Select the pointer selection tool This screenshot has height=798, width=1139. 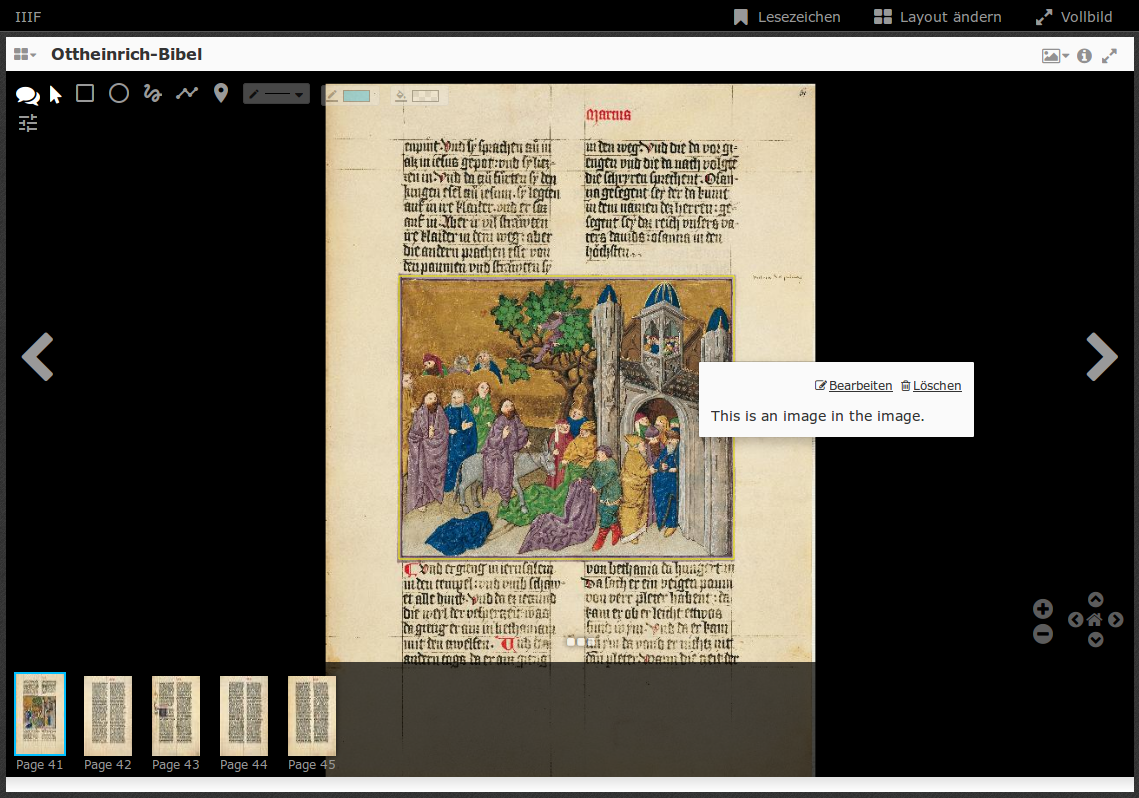tap(55, 94)
